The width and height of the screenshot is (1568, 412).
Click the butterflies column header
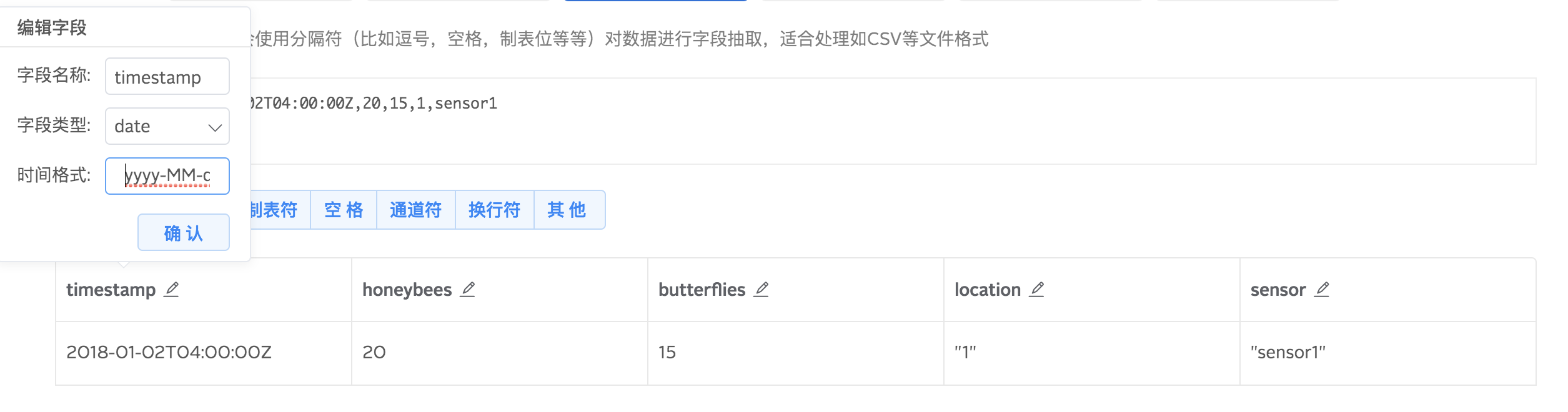pyautogui.click(x=796, y=290)
